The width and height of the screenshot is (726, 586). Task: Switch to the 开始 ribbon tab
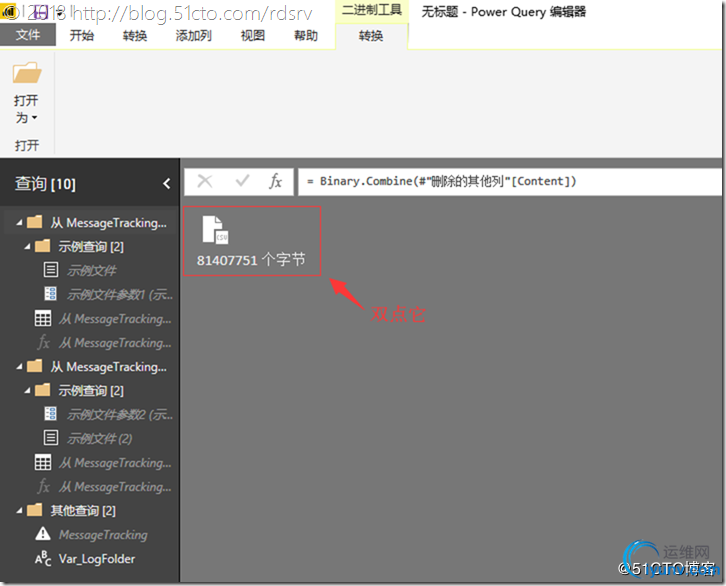pos(81,35)
